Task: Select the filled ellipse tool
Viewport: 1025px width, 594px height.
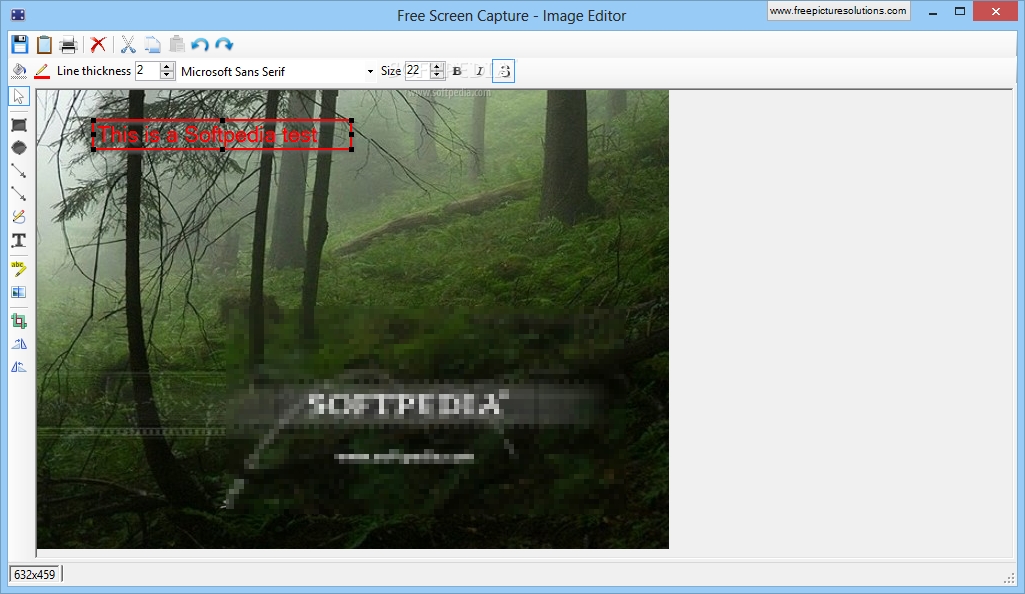Action: pos(19,148)
